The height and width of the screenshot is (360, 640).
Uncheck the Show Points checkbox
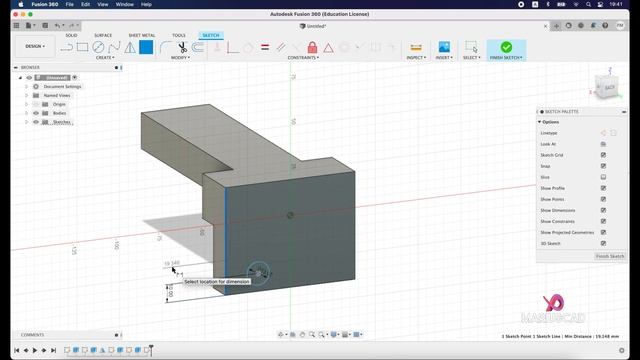pyautogui.click(x=603, y=199)
